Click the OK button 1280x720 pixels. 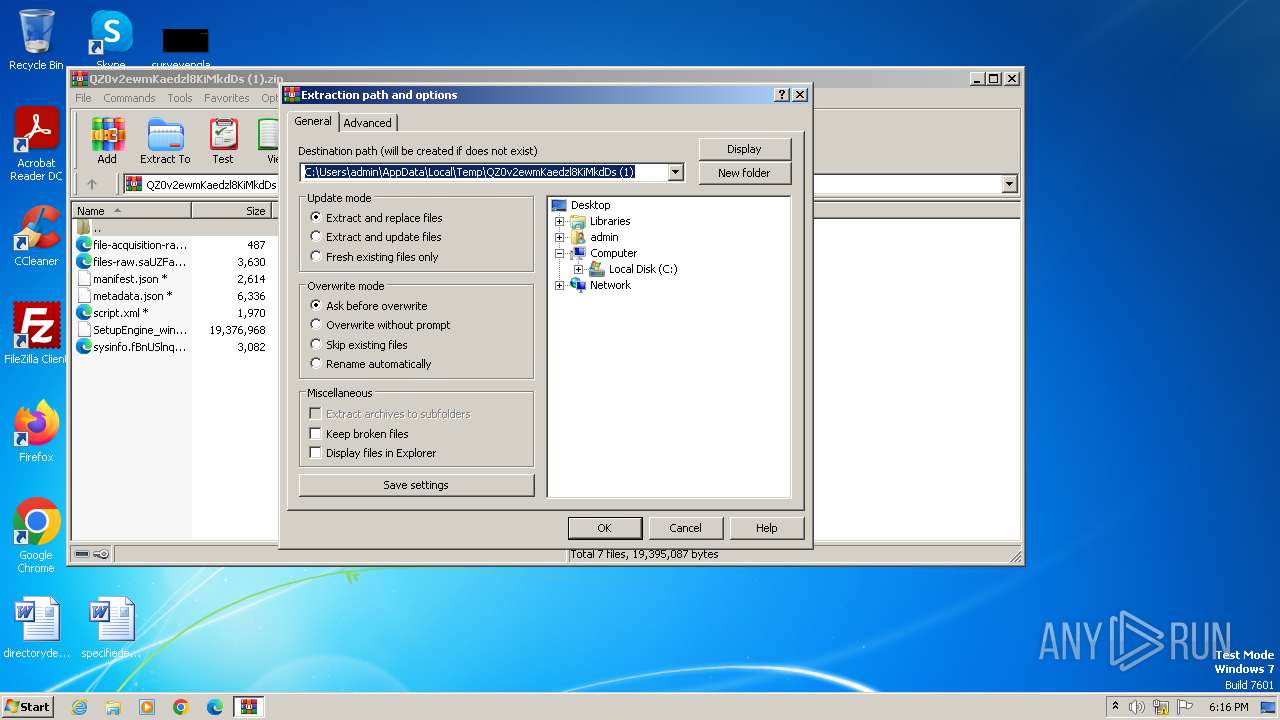[604, 528]
